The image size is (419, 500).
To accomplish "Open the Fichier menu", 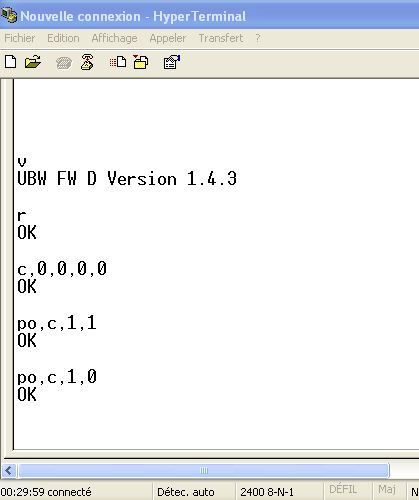I will pyautogui.click(x=20, y=38).
